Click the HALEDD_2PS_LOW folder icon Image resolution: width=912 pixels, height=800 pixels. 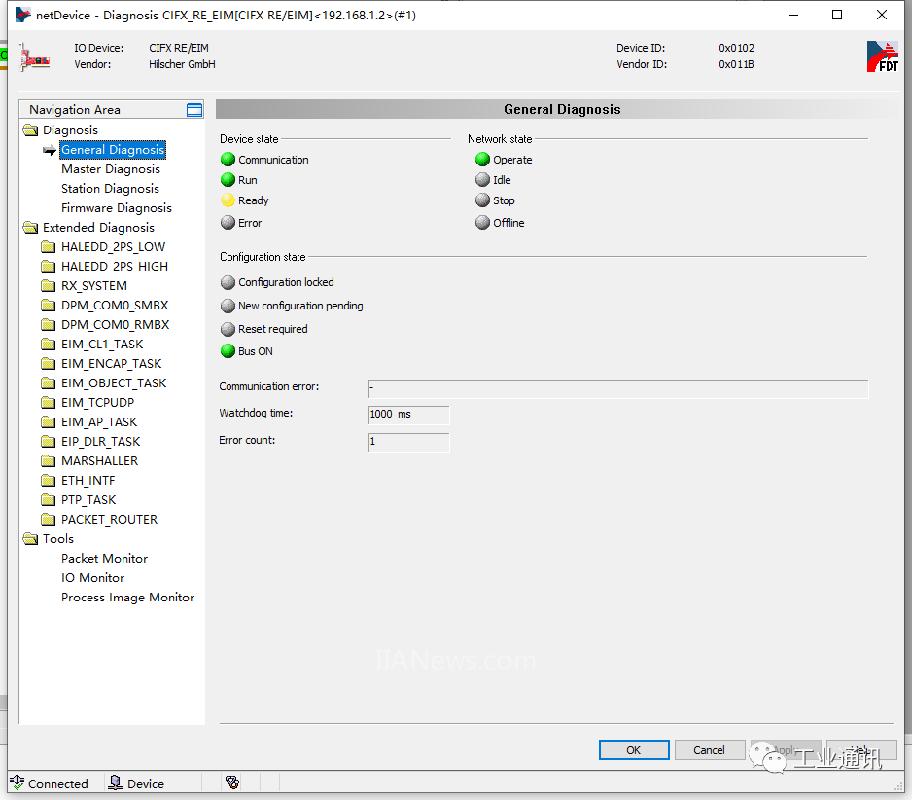tap(48, 247)
